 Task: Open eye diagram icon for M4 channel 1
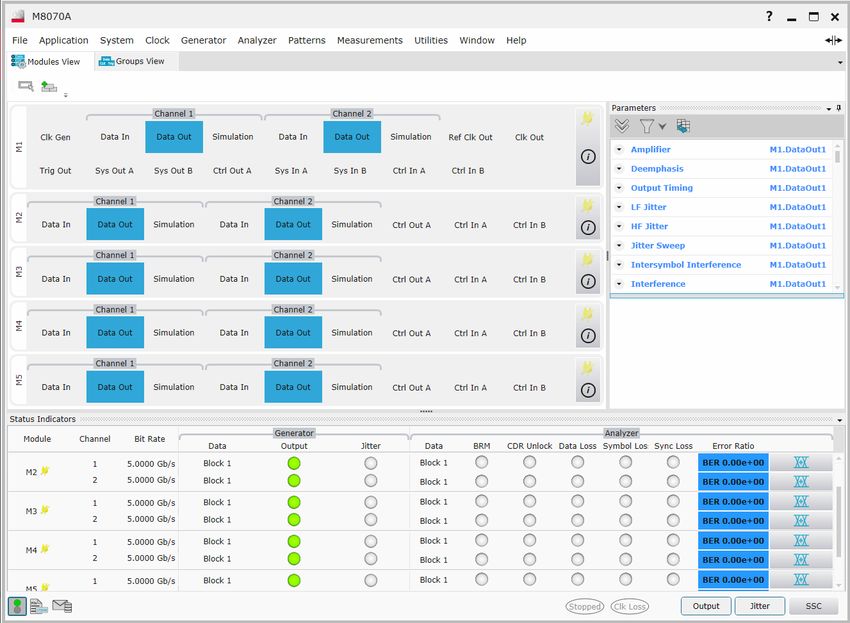point(801,541)
